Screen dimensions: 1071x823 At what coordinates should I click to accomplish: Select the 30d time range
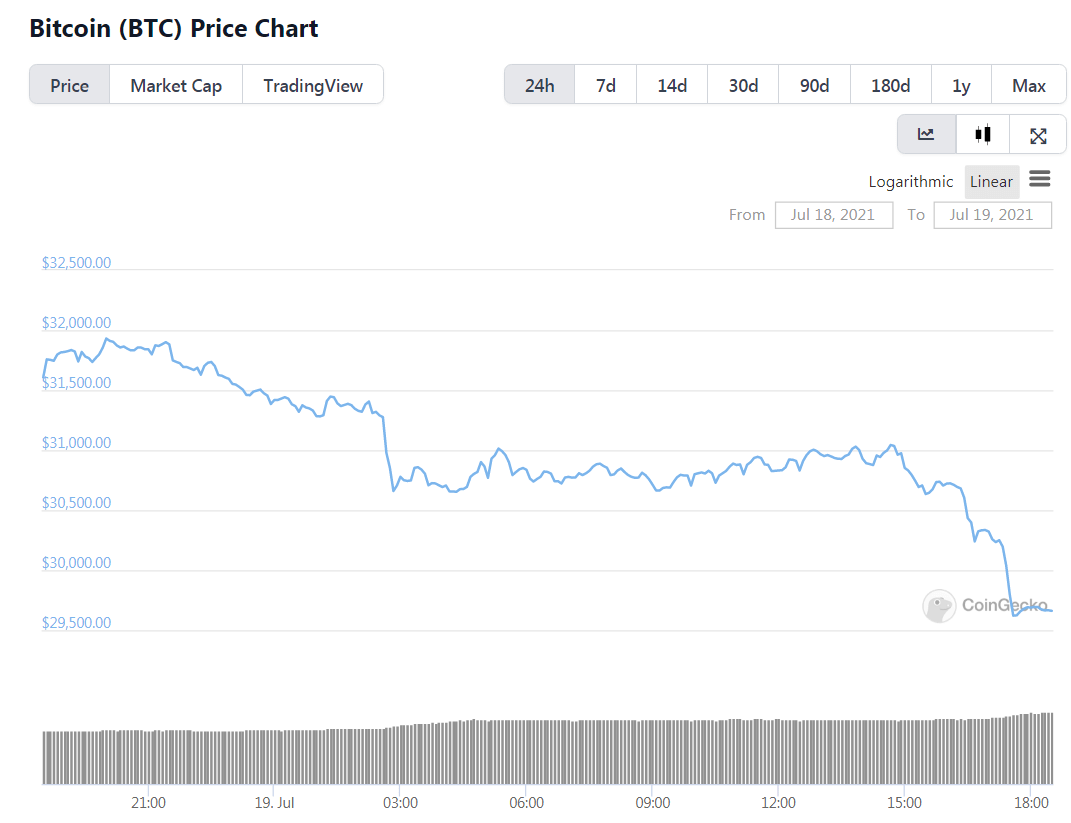click(x=743, y=85)
